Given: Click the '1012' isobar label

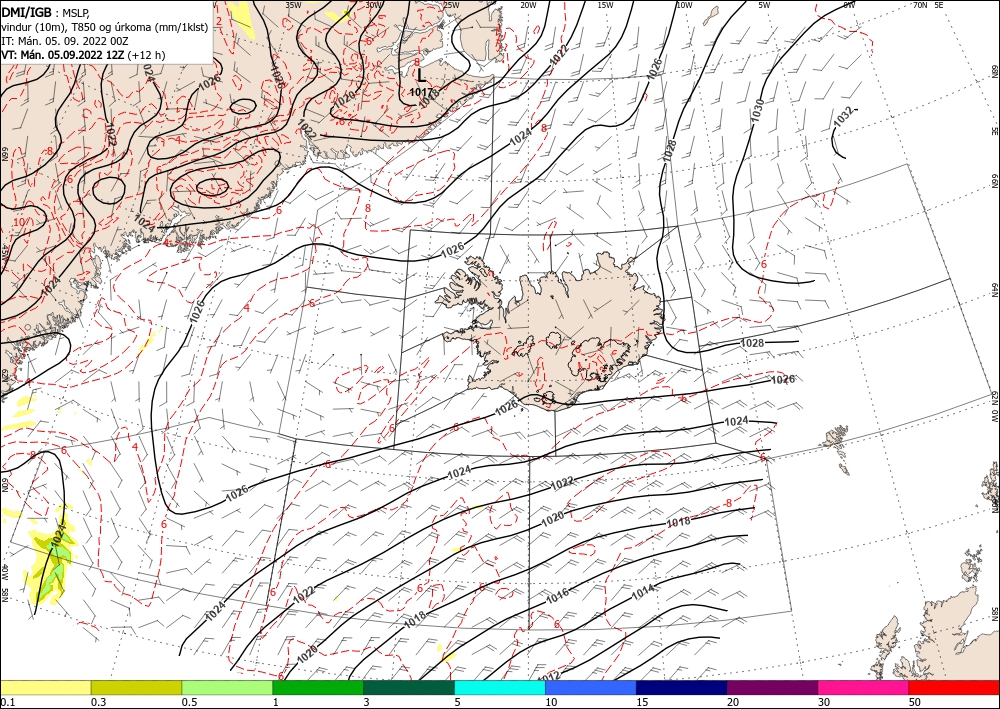Looking at the screenshot, I should pyautogui.click(x=548, y=675).
